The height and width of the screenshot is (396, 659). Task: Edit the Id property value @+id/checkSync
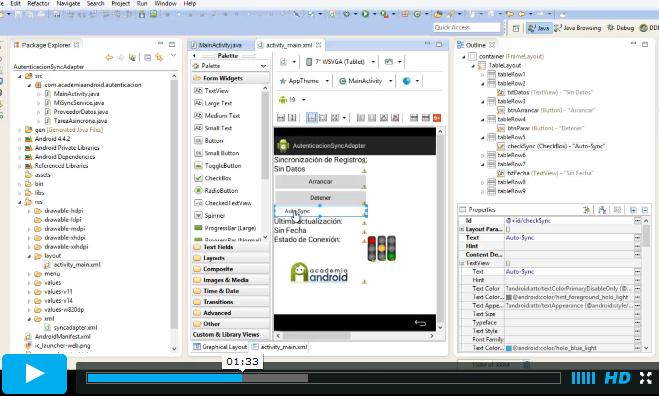click(569, 221)
